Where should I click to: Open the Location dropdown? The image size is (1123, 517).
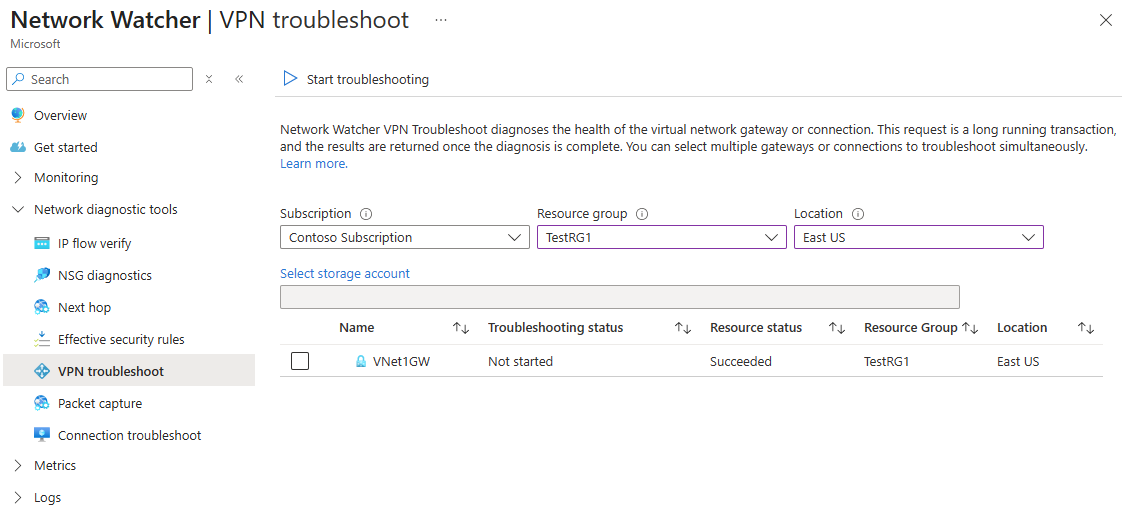918,237
